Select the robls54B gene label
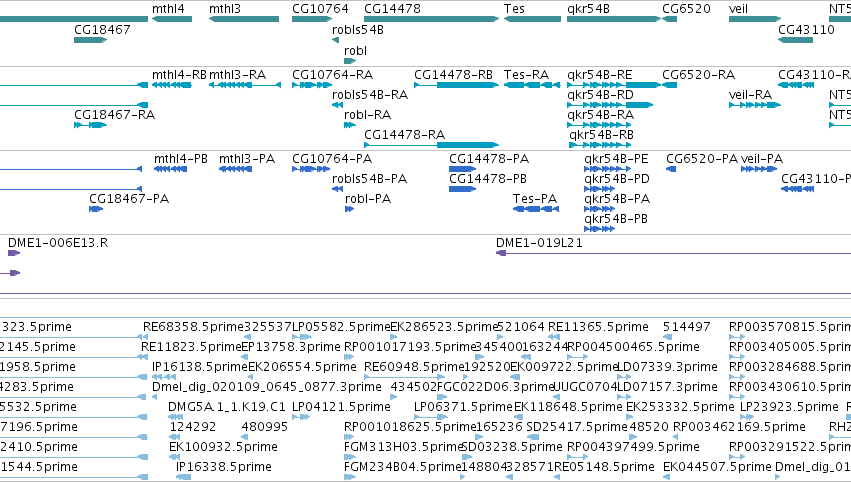851x482 pixels. (358, 29)
